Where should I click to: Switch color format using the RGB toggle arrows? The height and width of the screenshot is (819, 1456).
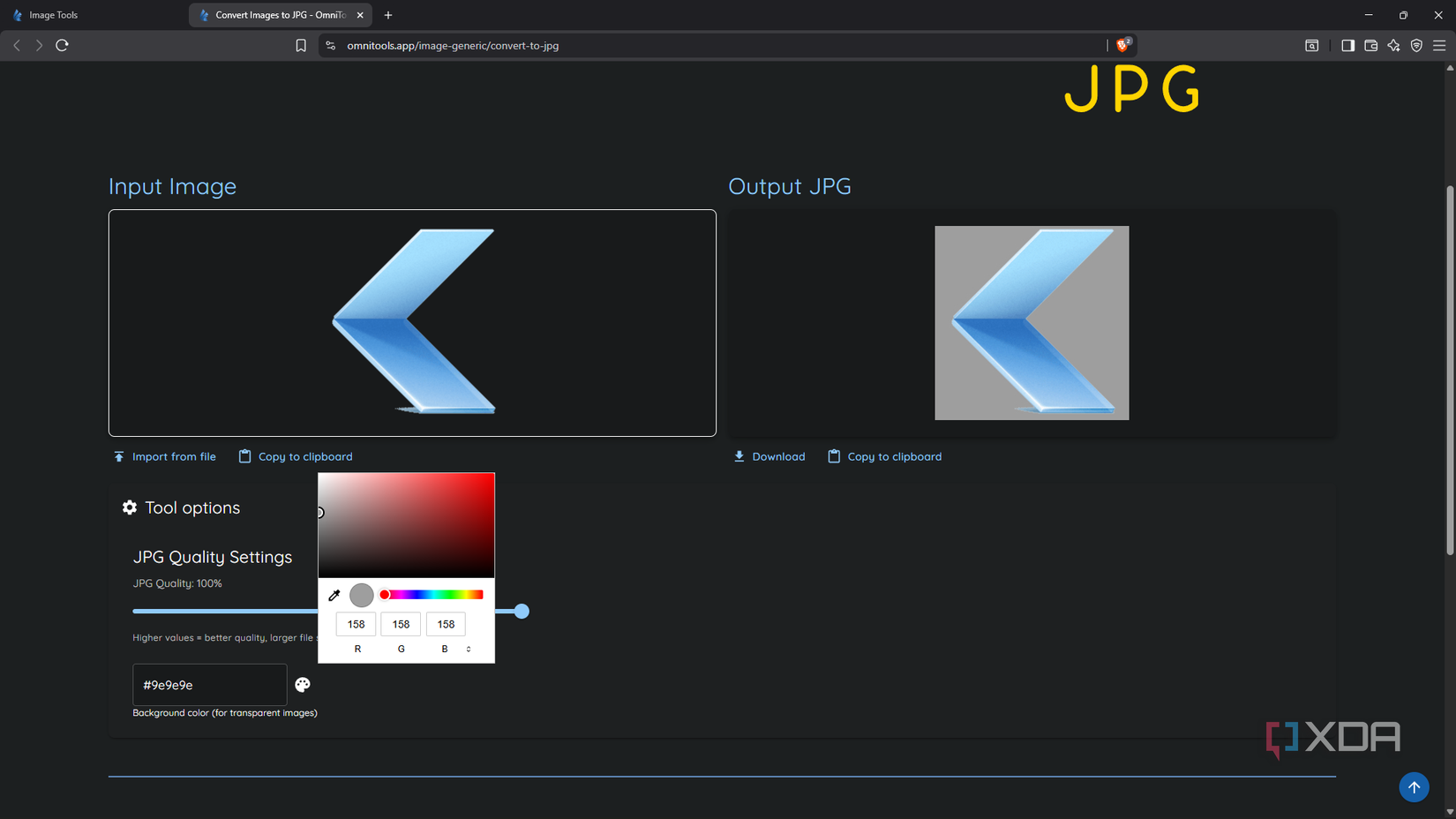pos(469,649)
